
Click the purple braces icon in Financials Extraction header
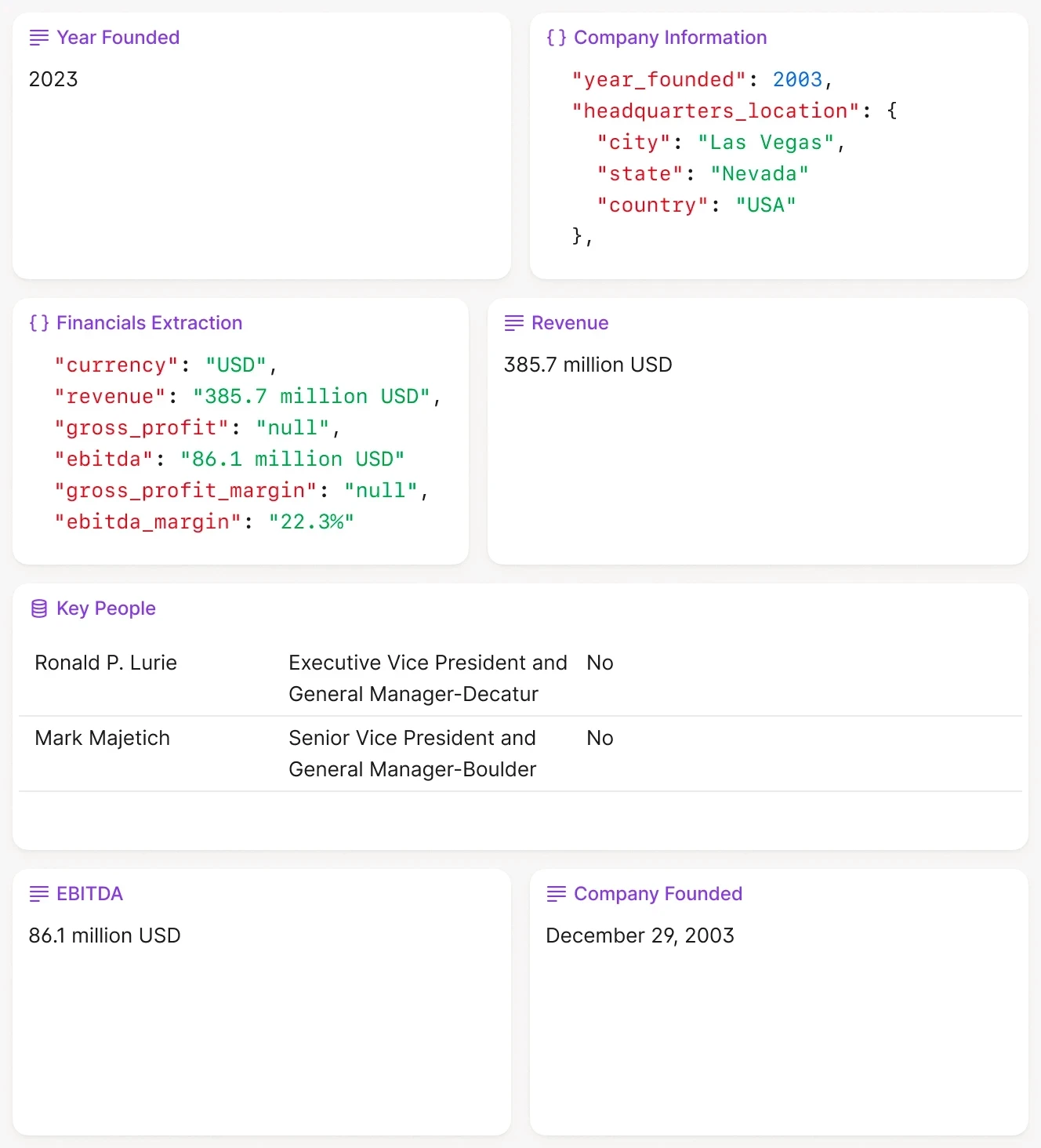[38, 323]
